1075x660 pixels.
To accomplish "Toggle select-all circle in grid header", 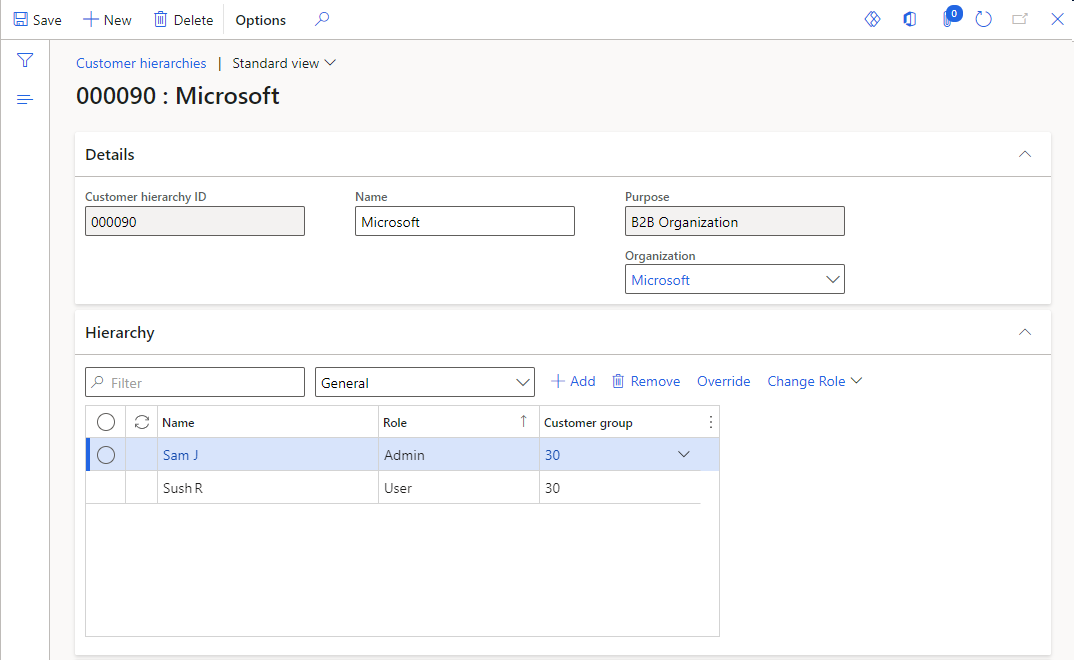I will click(106, 422).
